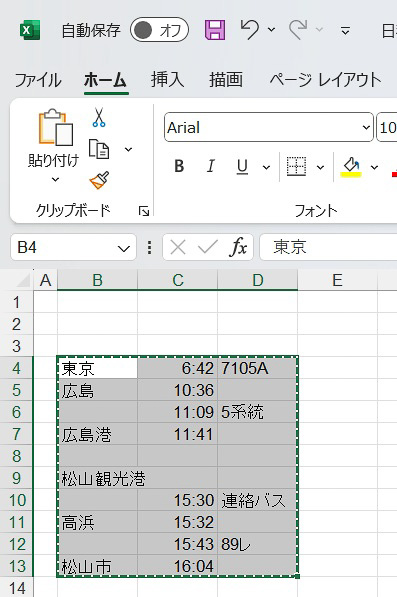Select the ホーム ribbon tab
The width and height of the screenshot is (397, 597).
(x=105, y=80)
